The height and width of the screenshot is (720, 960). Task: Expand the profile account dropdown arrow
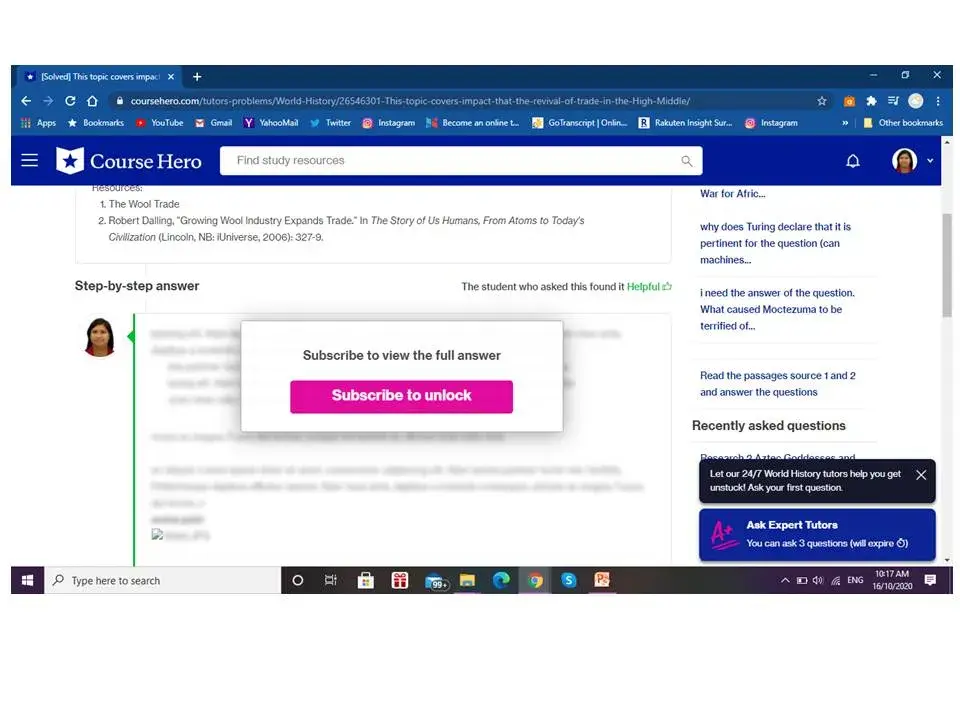pos(930,161)
